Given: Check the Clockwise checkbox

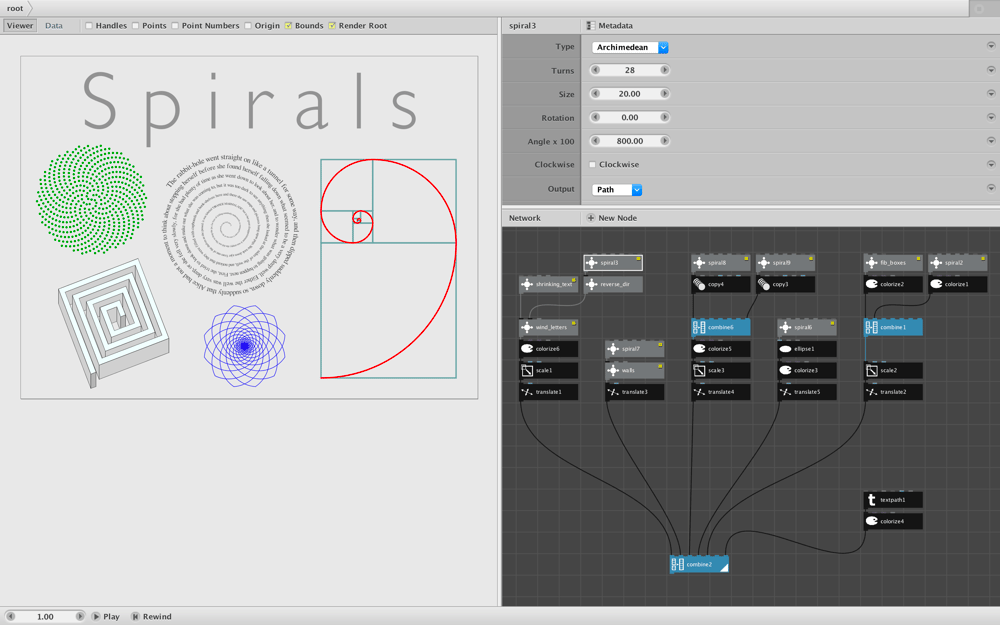Looking at the screenshot, I should (x=592, y=165).
